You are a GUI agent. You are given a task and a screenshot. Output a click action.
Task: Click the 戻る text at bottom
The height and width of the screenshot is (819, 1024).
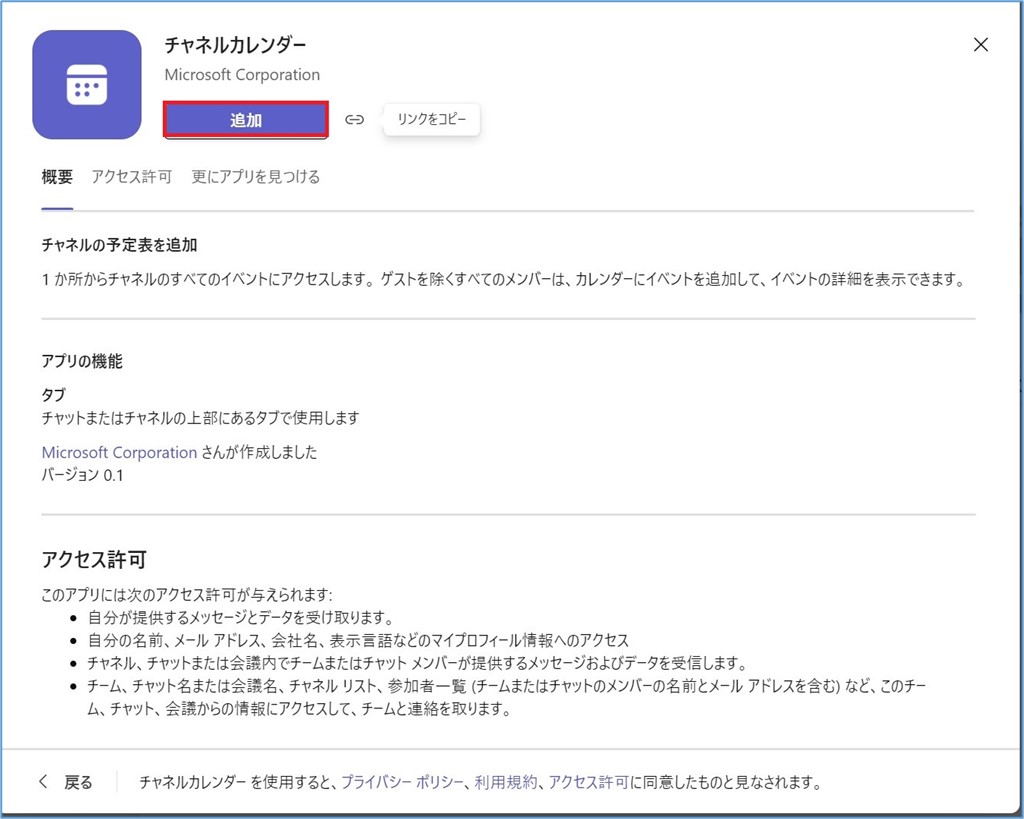pos(79,782)
